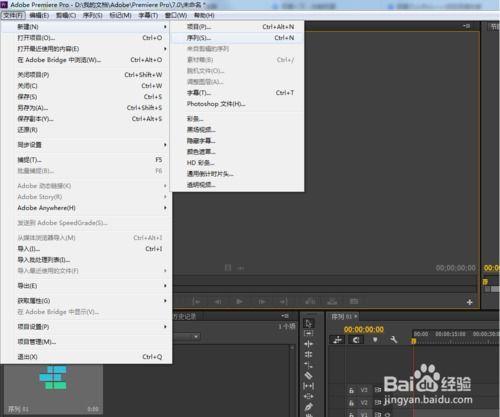The image size is (500, 417).
Task: Choose 序列(S)... Ctrl+N in submenu
Action: [237, 38]
